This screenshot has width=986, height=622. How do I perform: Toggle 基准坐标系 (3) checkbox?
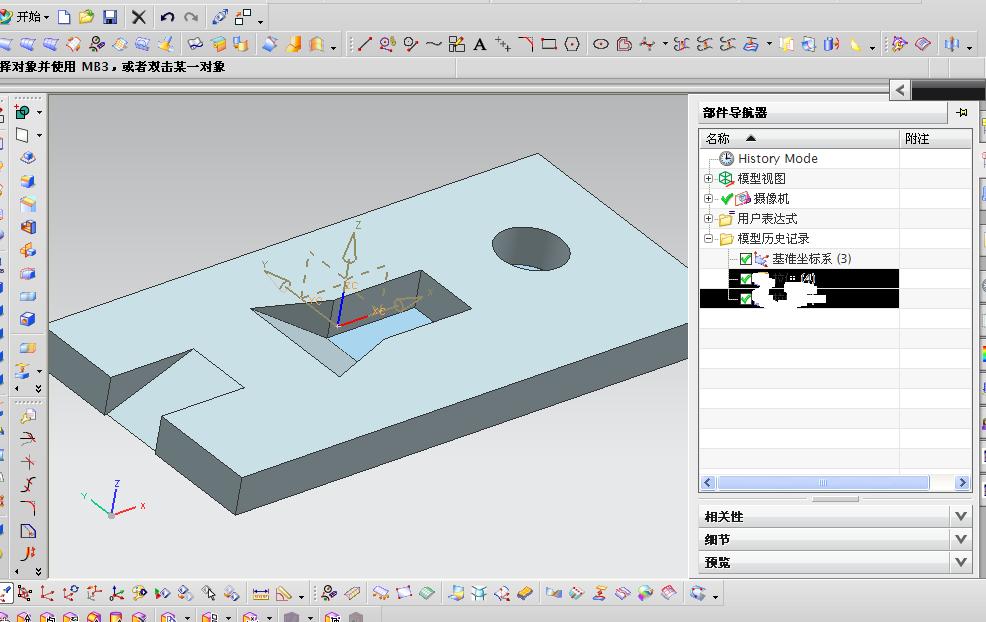pyautogui.click(x=746, y=258)
